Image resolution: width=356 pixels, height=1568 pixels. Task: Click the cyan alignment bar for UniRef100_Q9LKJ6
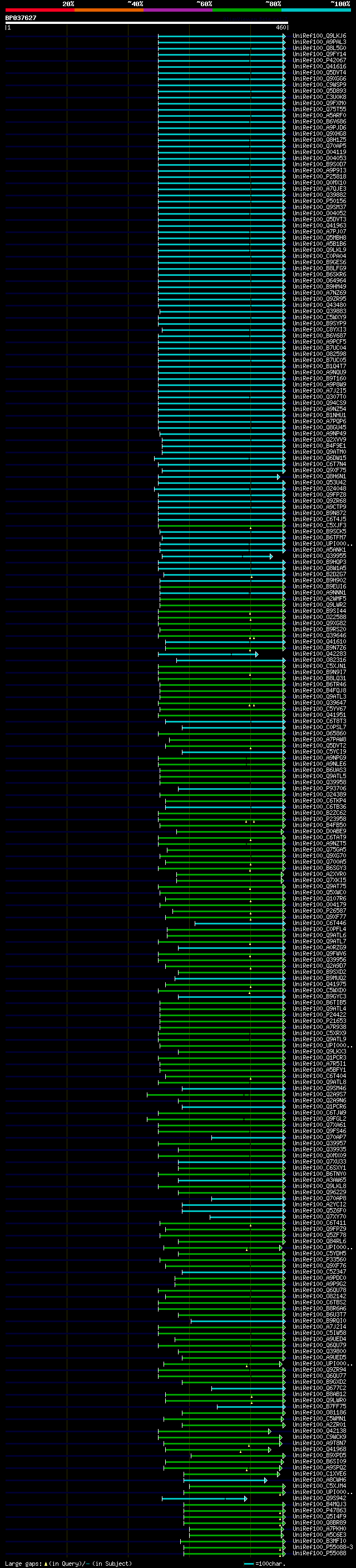click(221, 36)
